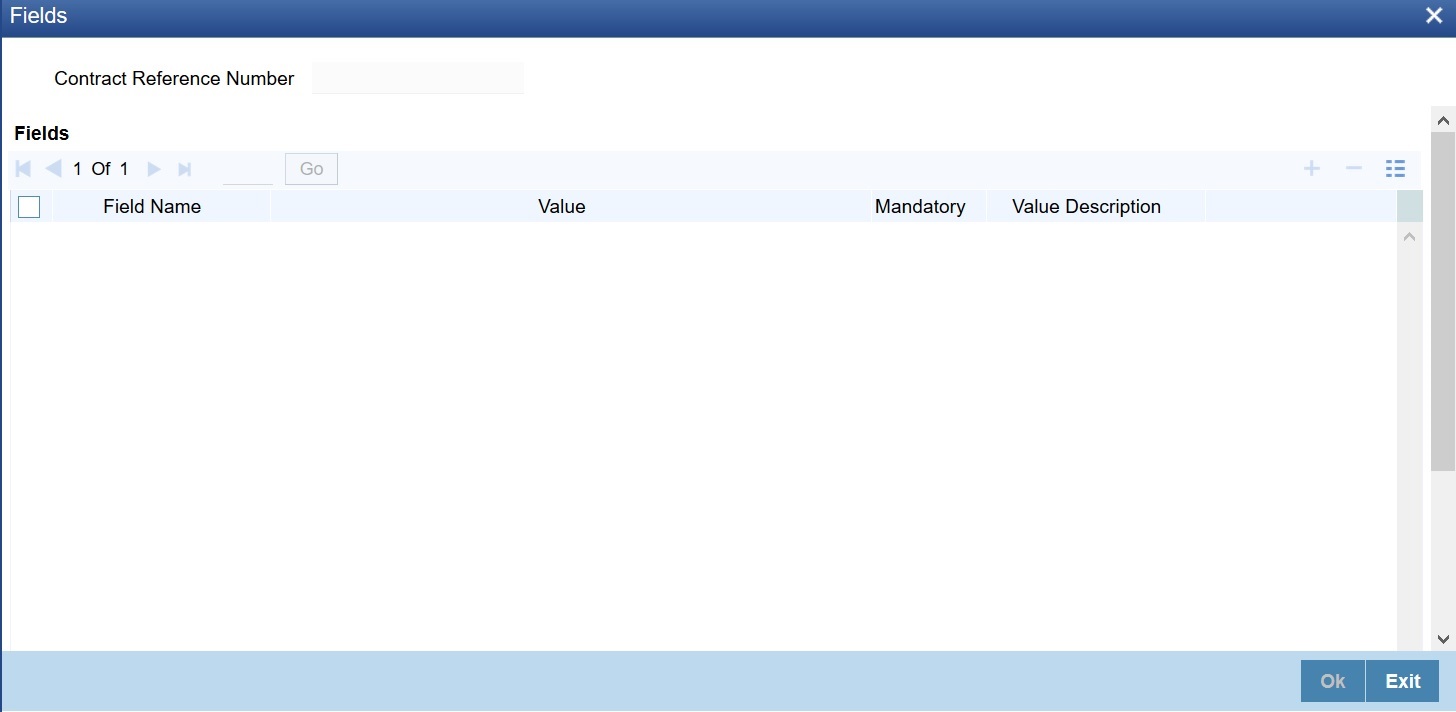
Task: Go to next page arrow
Action: 154,169
